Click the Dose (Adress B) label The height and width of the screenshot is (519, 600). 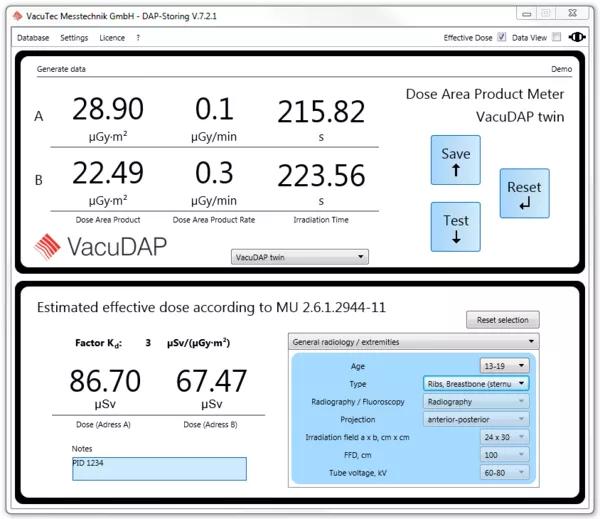coord(210,424)
